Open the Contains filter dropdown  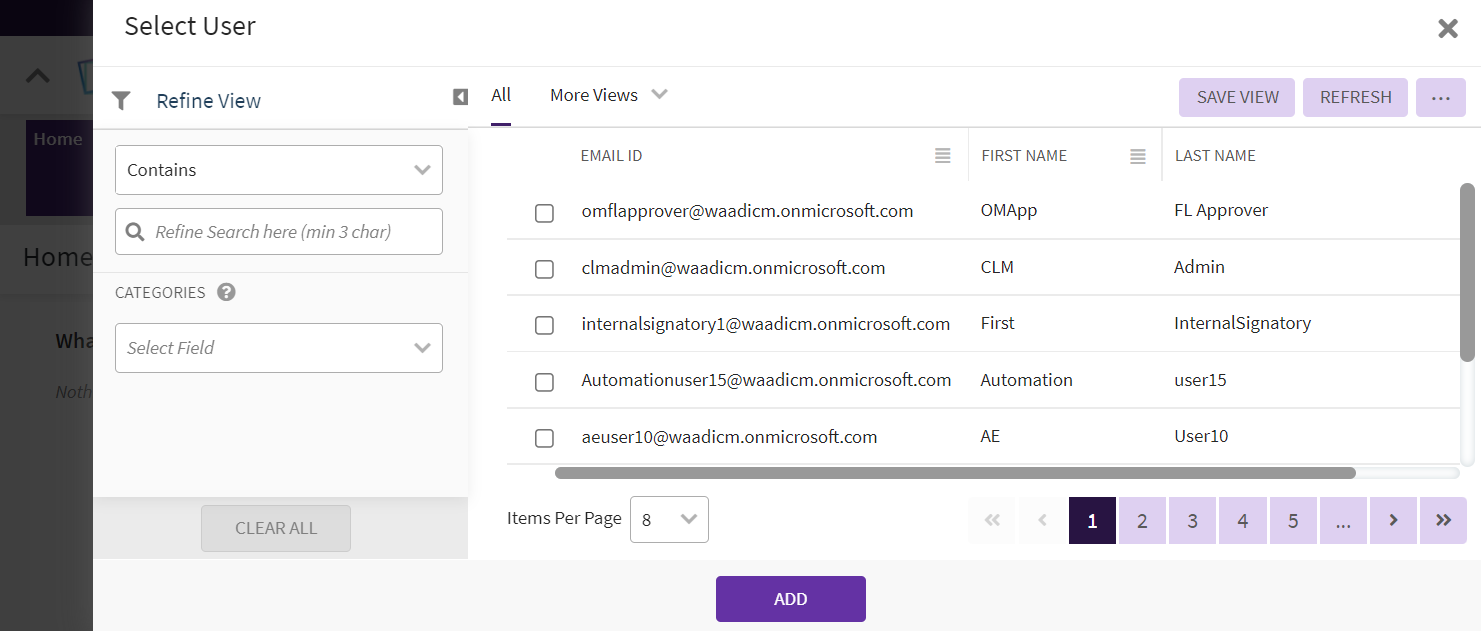[x=279, y=170]
